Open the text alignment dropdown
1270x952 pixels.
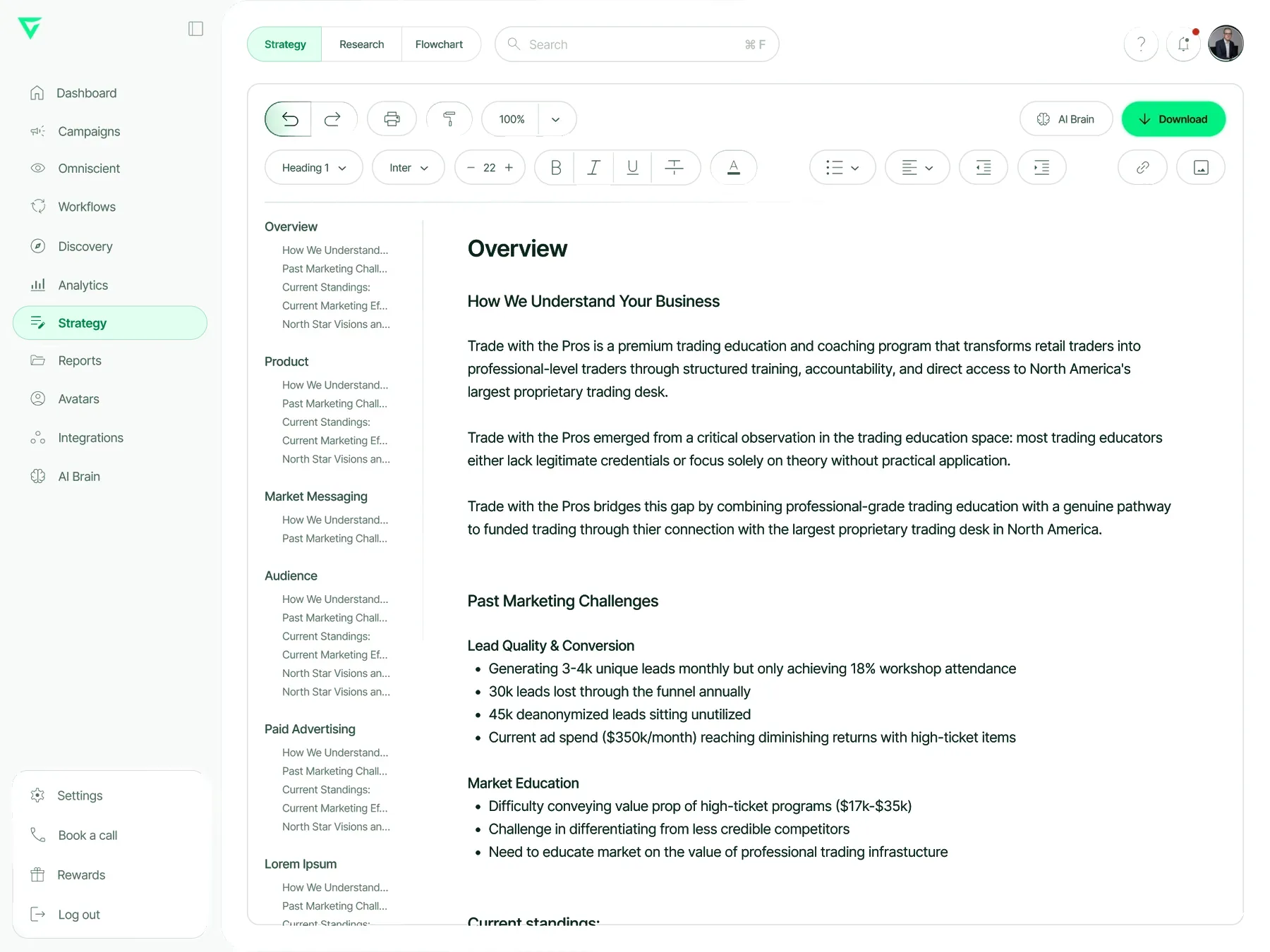pyautogui.click(x=917, y=168)
